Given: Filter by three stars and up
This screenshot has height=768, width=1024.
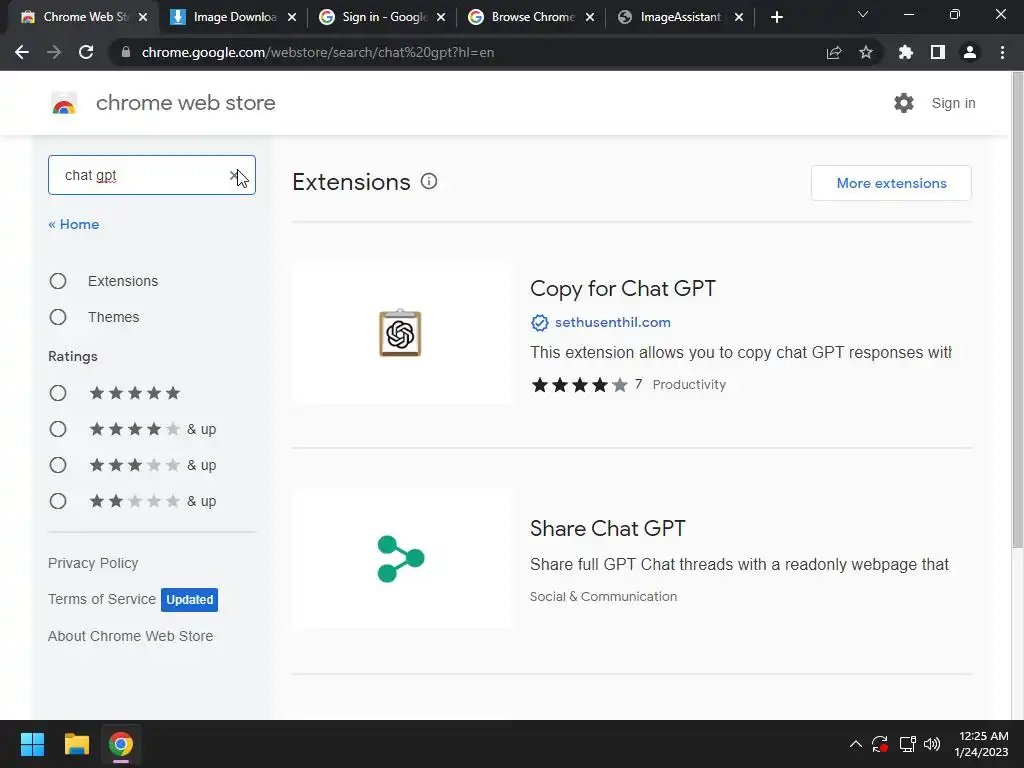Looking at the screenshot, I should pyautogui.click(x=58, y=465).
